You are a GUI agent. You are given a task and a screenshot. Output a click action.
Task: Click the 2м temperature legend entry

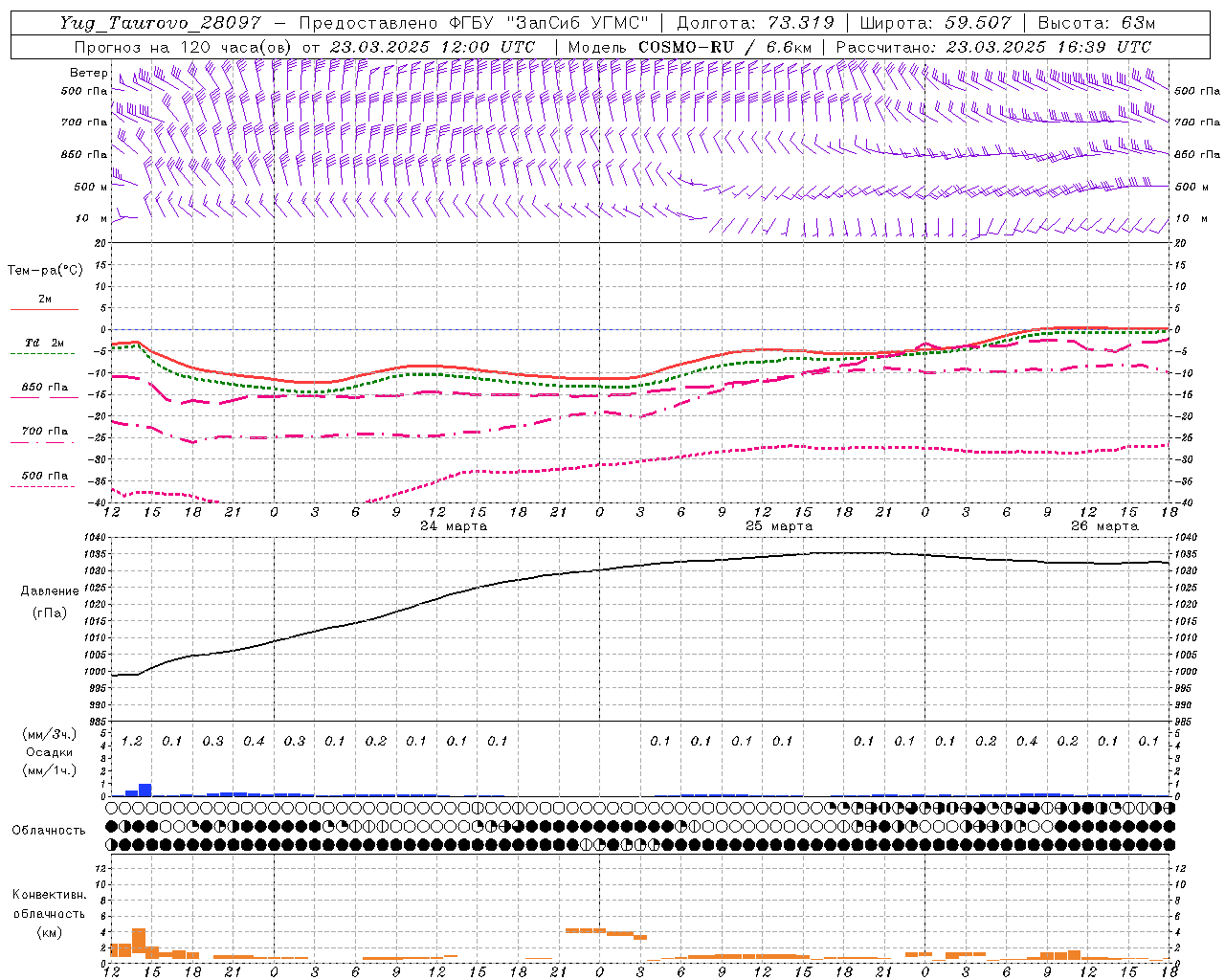coord(45,300)
